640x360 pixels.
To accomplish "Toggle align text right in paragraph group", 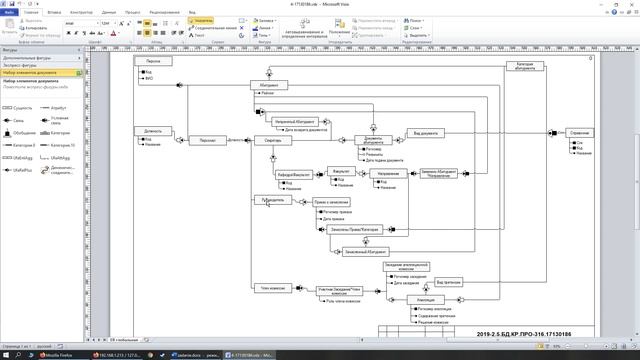I will click(x=155, y=33).
